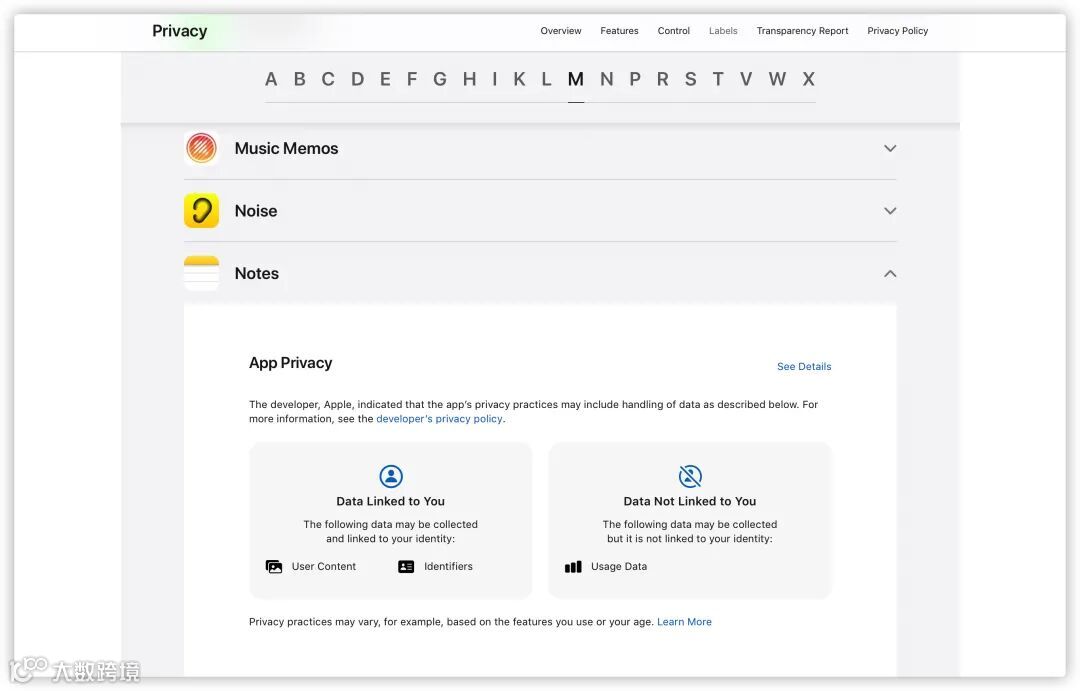1080x691 pixels.
Task: Click the Noise app name
Action: (256, 211)
